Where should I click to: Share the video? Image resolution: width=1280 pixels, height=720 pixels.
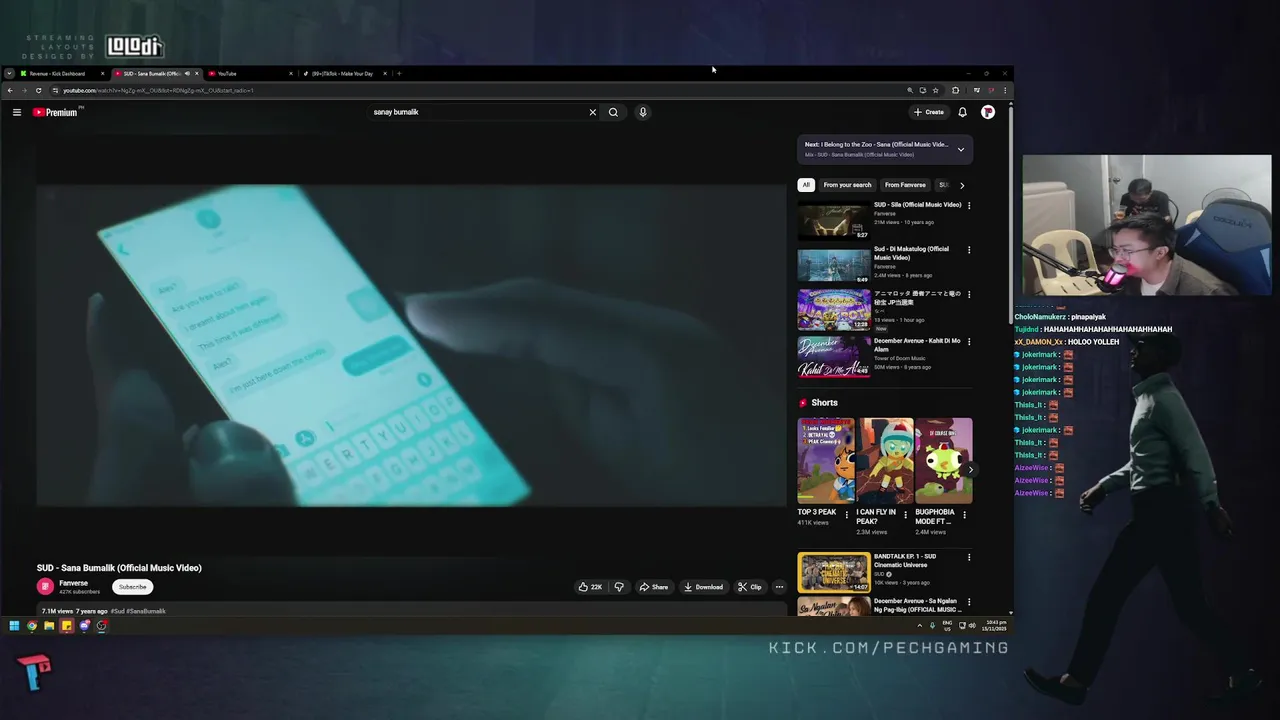point(654,587)
